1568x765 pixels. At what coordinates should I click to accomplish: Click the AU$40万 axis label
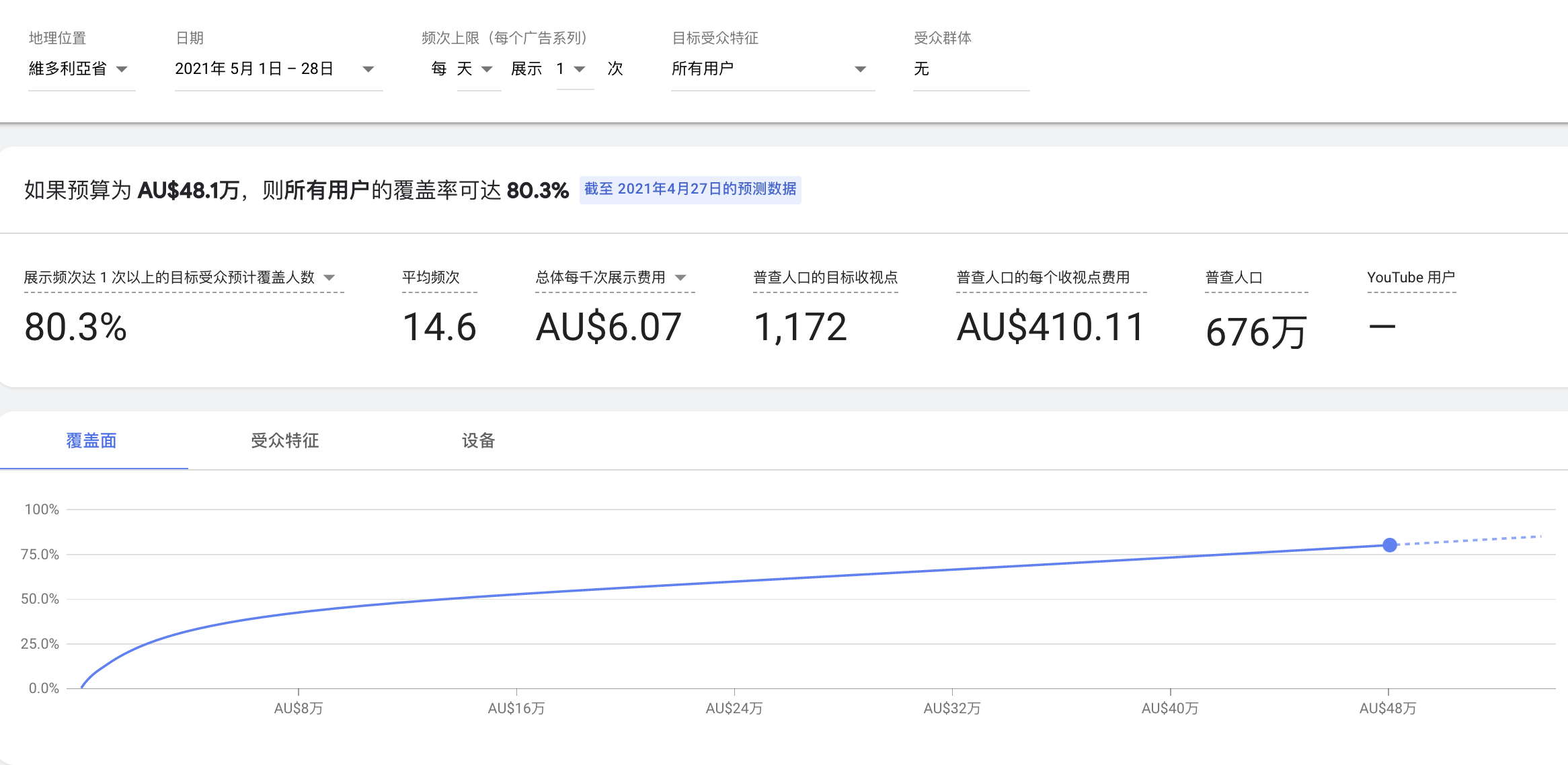[x=1170, y=709]
